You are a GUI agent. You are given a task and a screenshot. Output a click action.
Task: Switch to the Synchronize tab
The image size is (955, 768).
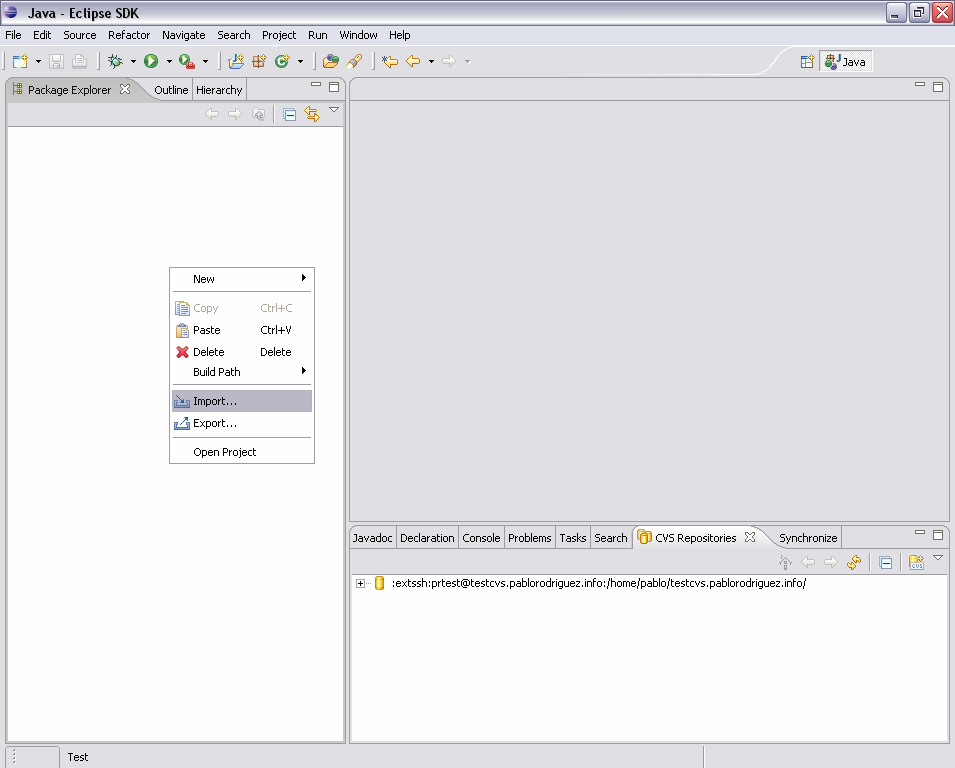[x=808, y=538]
